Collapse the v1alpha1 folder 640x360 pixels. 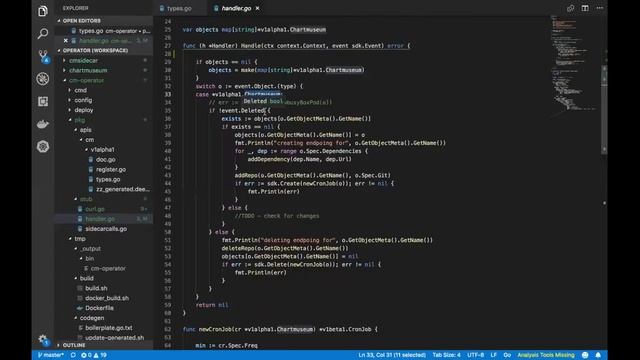pos(102,149)
